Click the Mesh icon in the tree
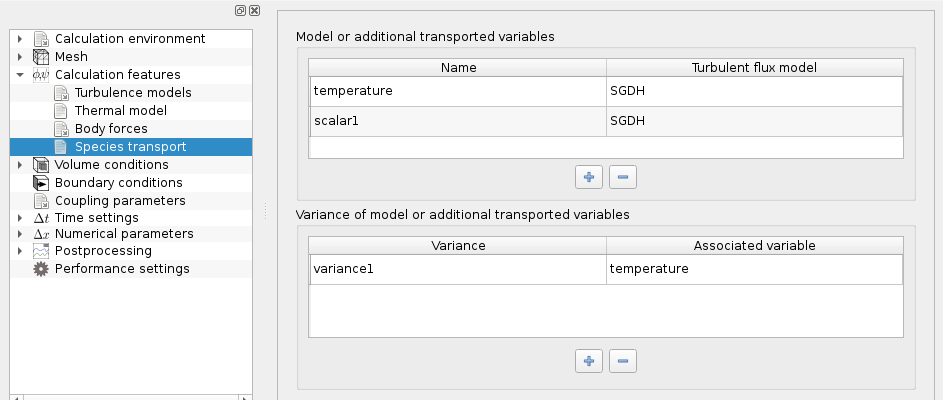Viewport: 943px width, 400px height. click(41, 57)
